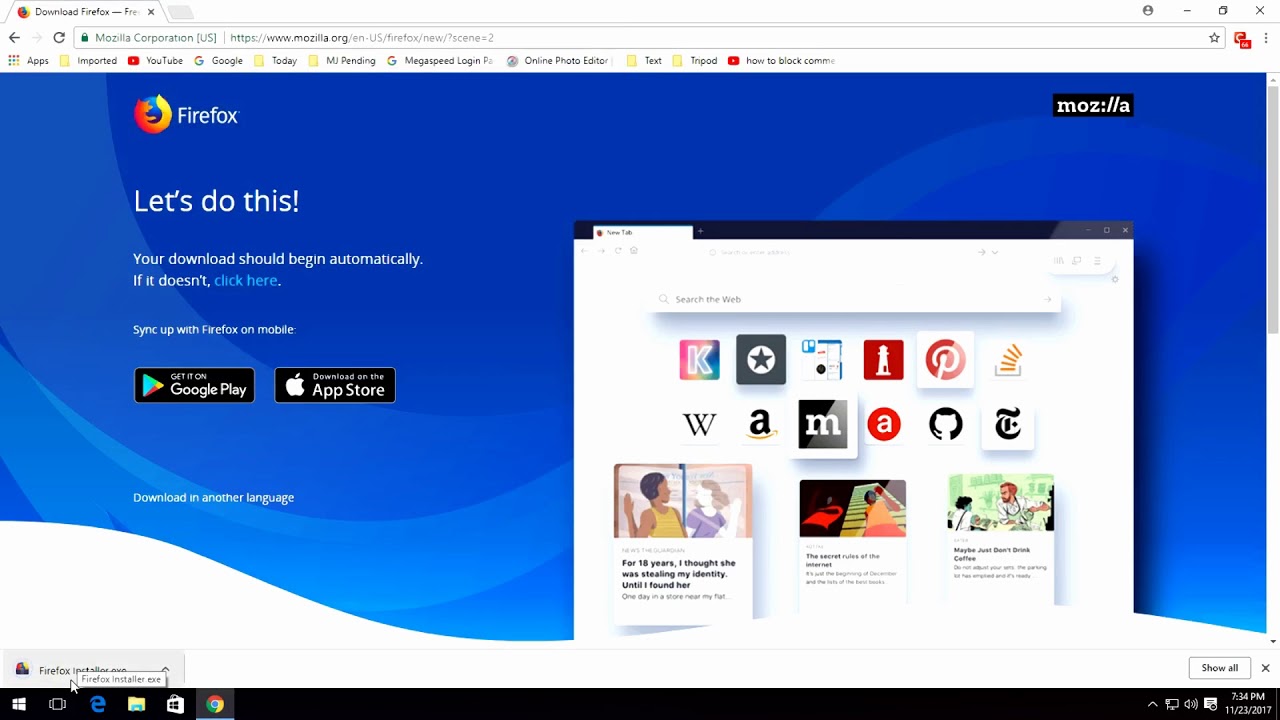Open the MJ Pending bookmarks folder
The image size is (1280, 720).
coord(342,61)
